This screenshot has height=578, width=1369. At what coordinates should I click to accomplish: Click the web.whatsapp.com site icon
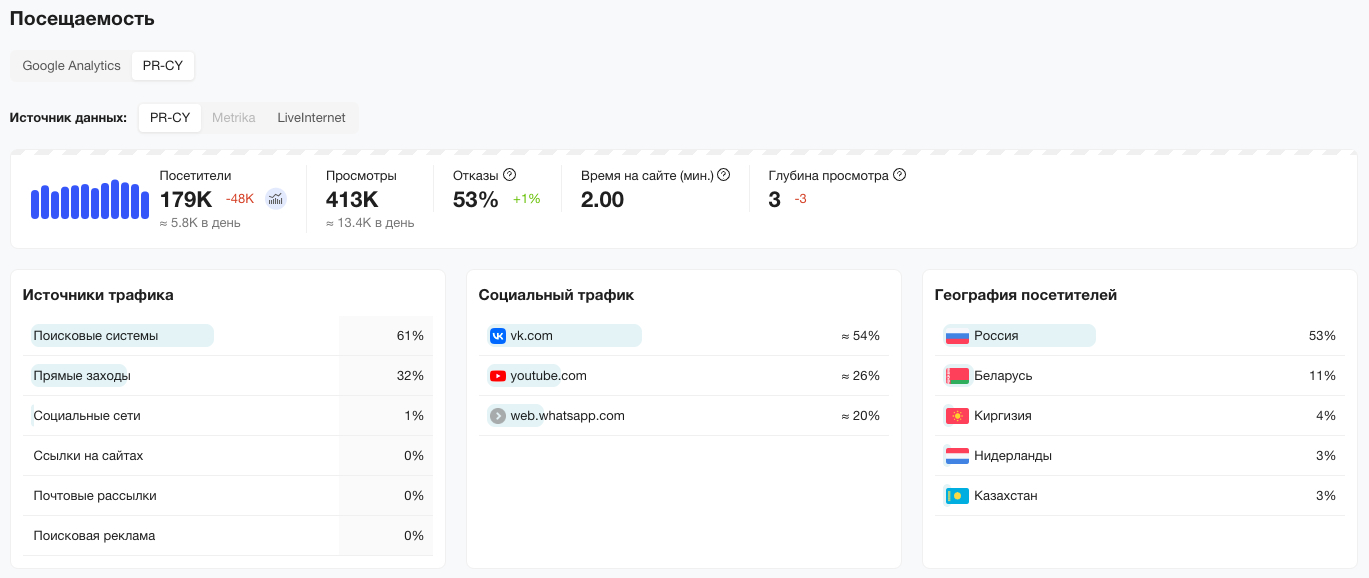pos(498,416)
